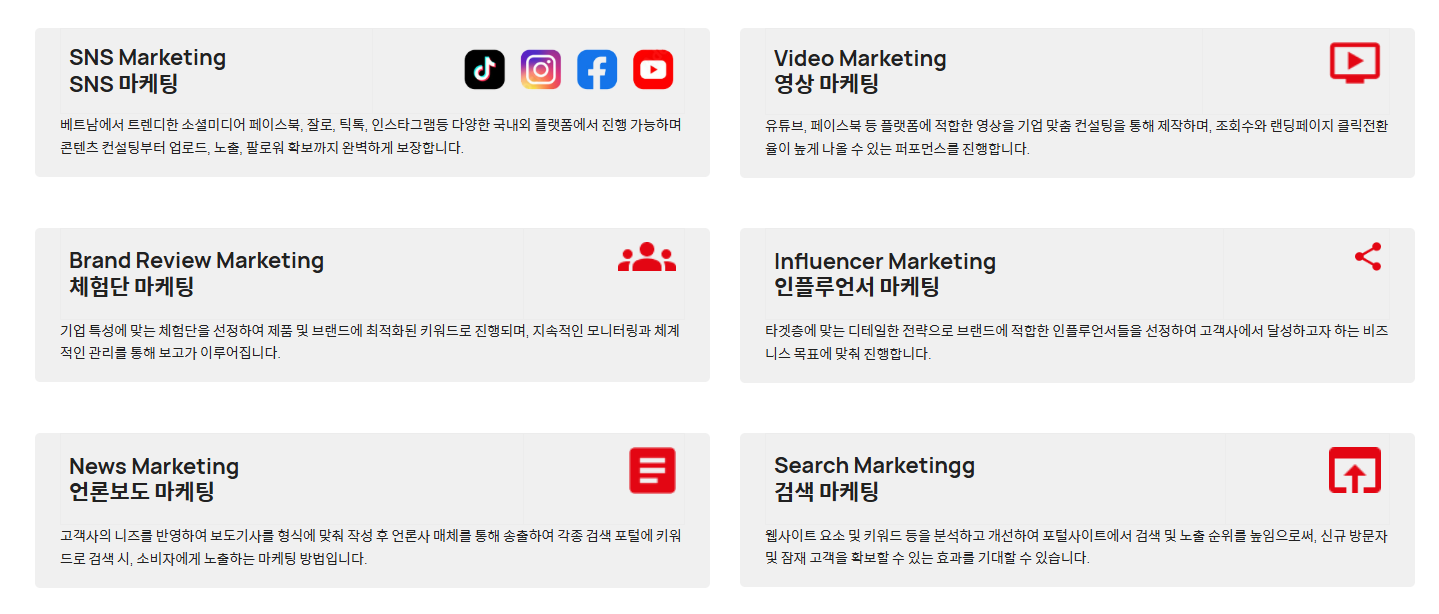Click the red news document icon
The height and width of the screenshot is (614, 1439).
click(x=652, y=470)
